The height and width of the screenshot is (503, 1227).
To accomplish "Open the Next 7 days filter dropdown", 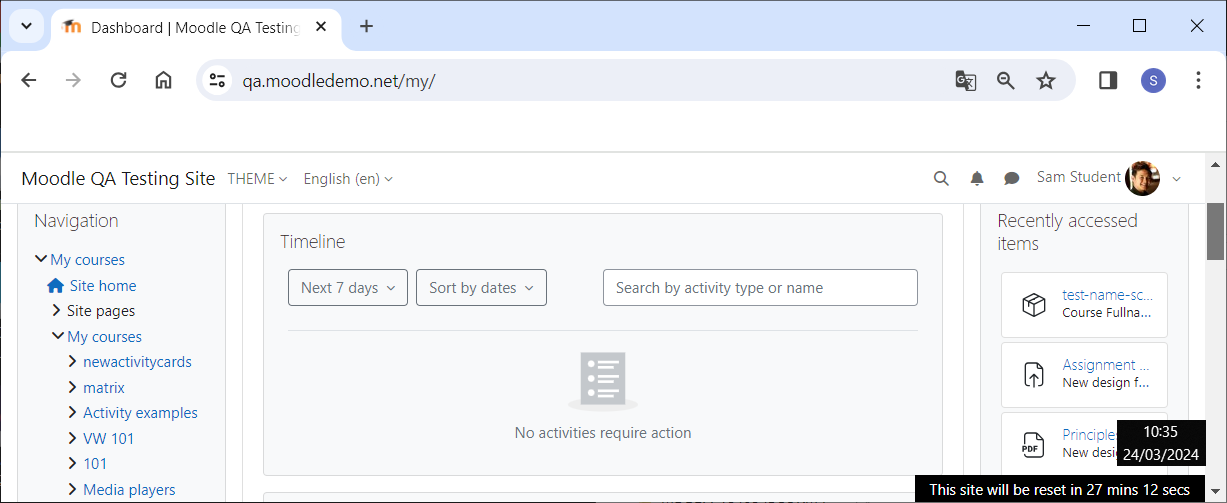I will pos(348,288).
